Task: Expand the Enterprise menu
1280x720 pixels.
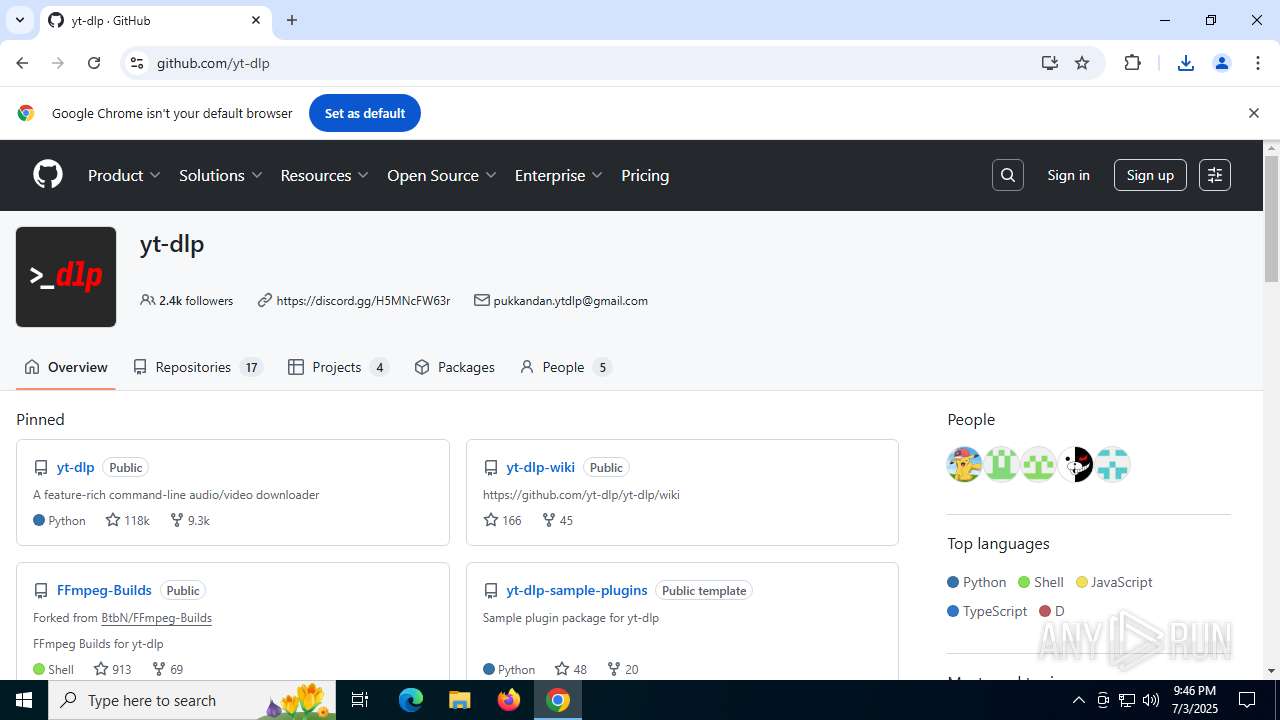Action: coord(559,175)
